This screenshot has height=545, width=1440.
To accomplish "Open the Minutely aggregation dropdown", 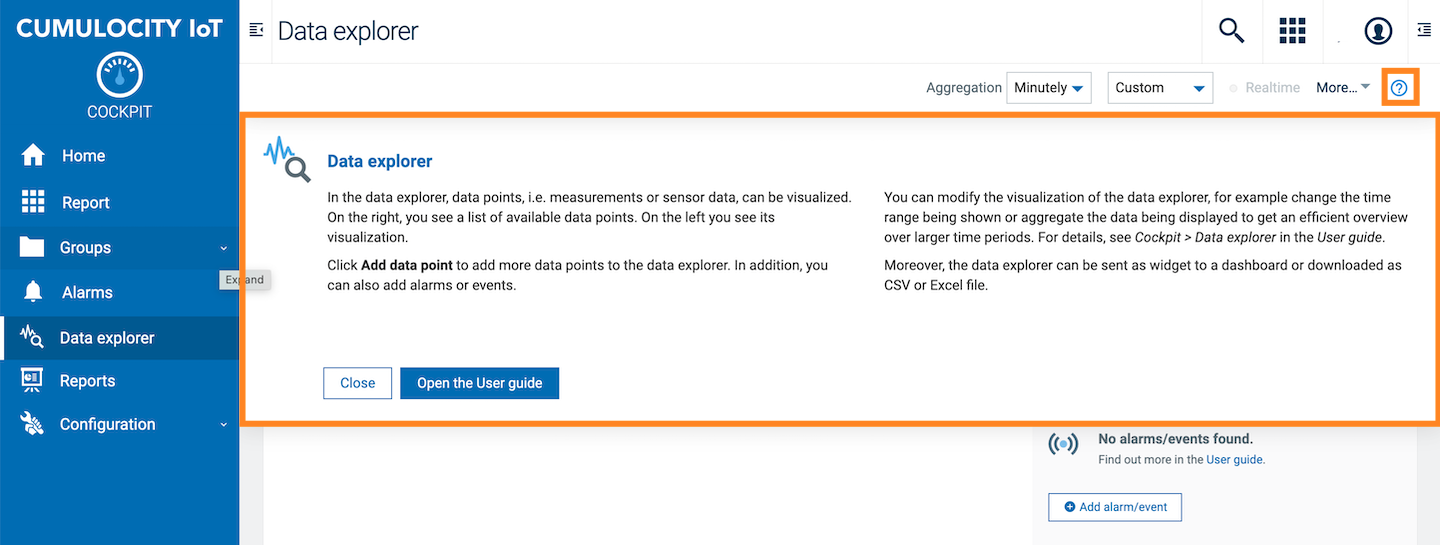I will [1048, 88].
